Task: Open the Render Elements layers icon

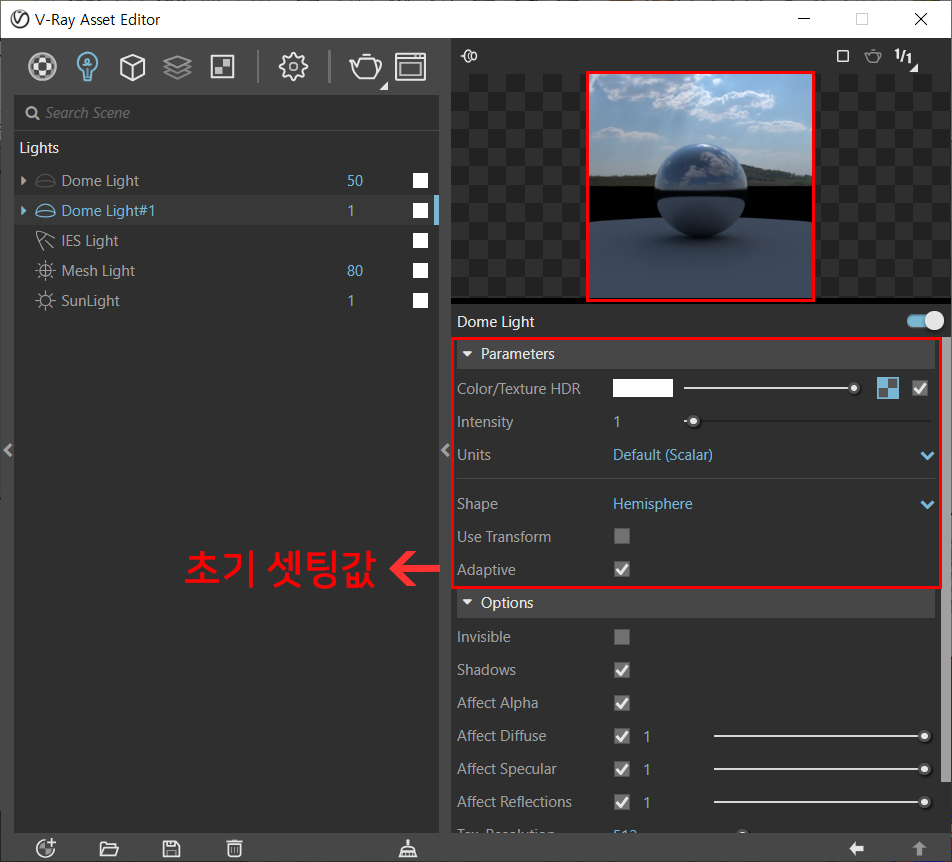Action: coord(177,67)
